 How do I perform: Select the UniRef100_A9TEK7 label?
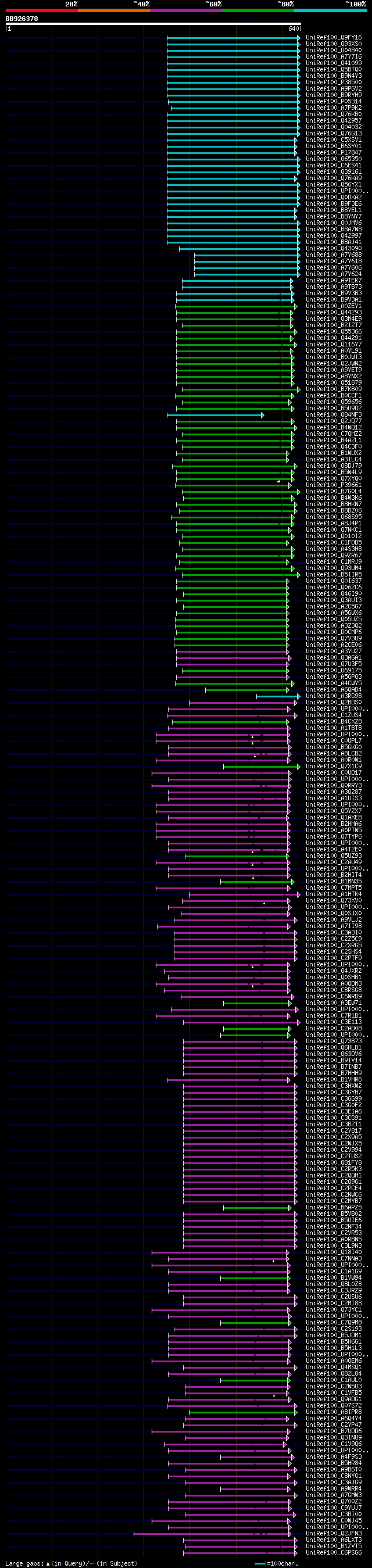point(334,281)
